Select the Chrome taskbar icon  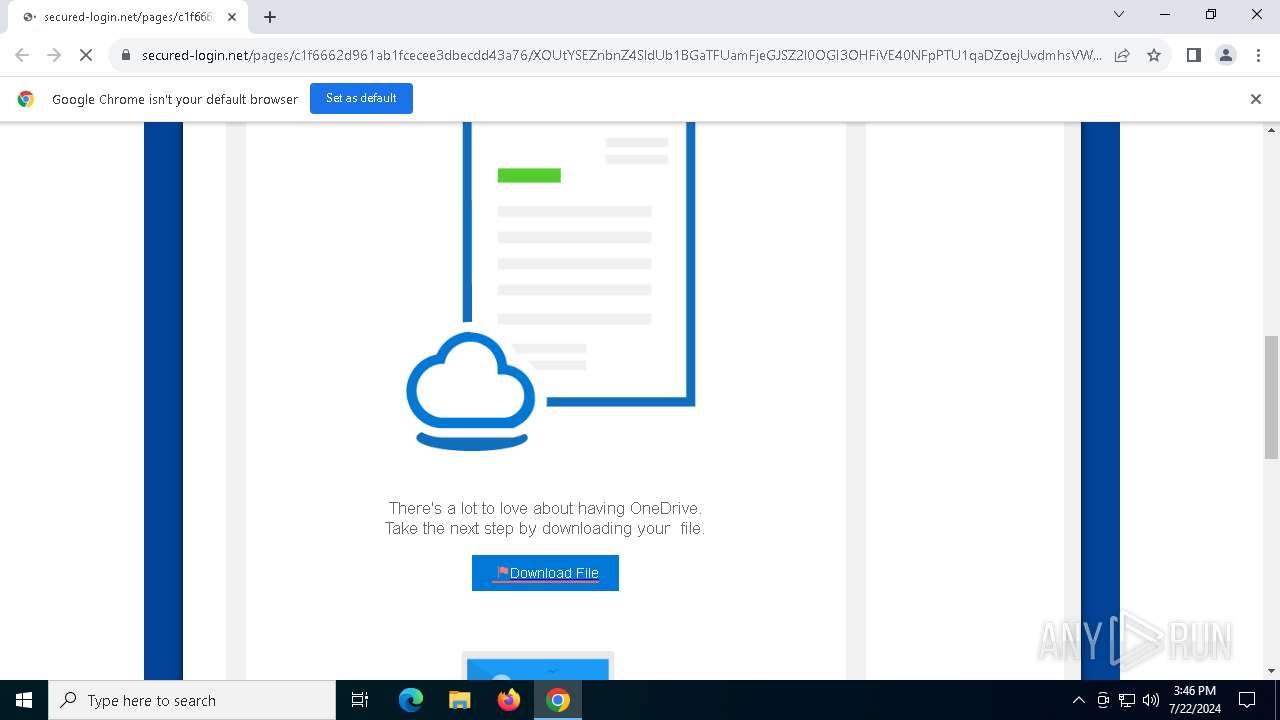pyautogui.click(x=558, y=700)
